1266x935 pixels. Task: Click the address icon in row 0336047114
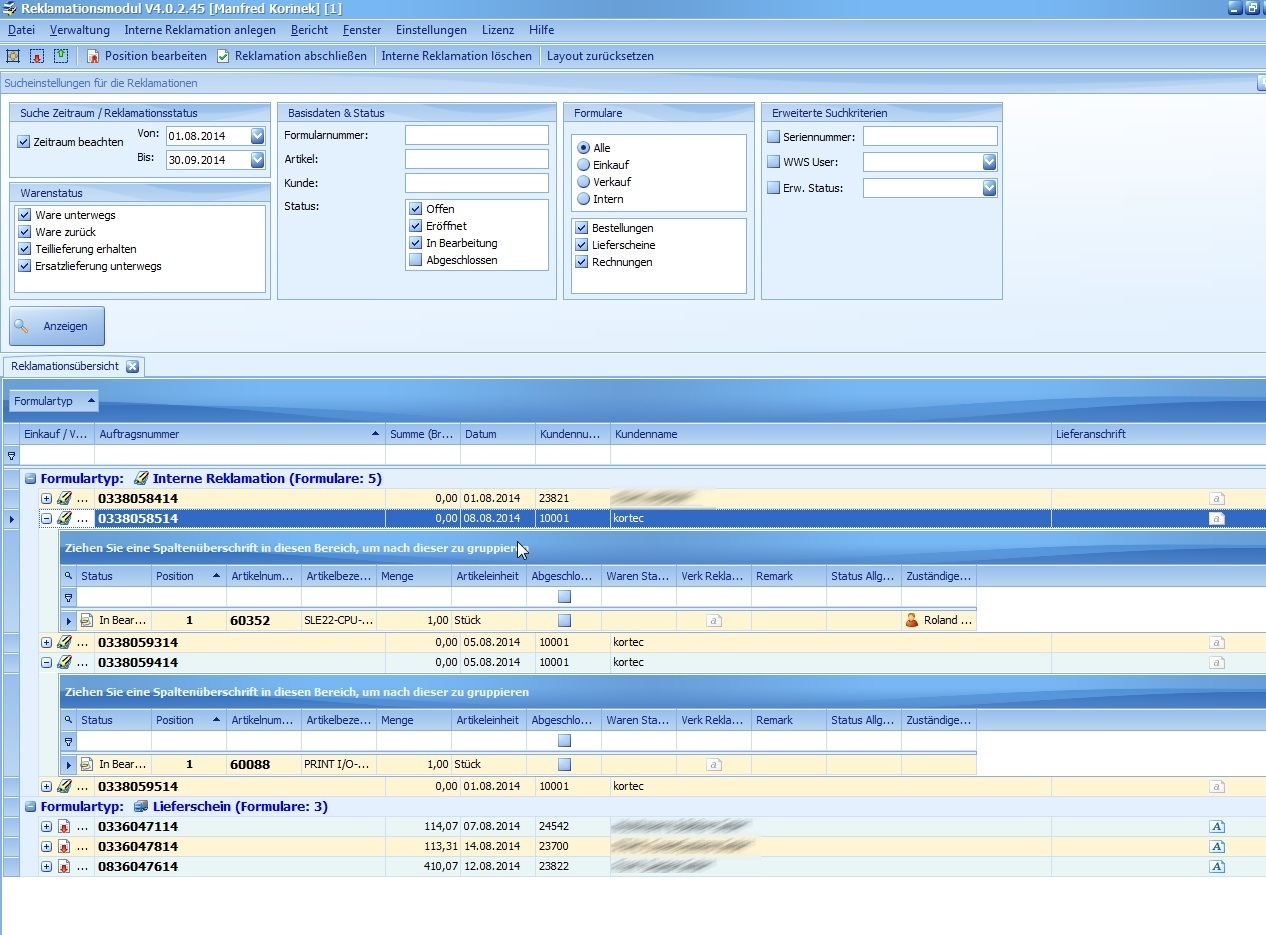point(1217,826)
